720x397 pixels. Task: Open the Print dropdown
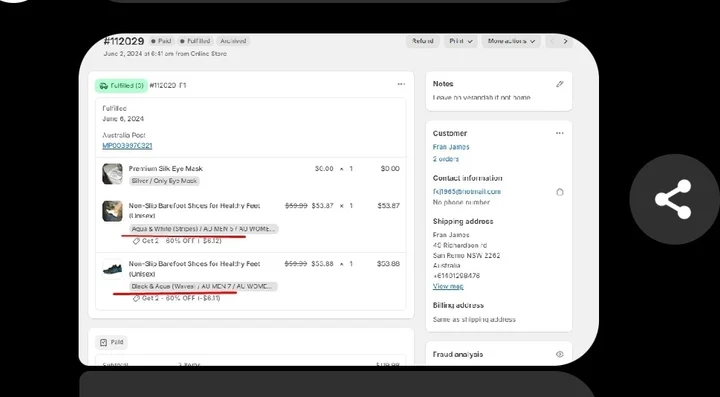(x=461, y=41)
